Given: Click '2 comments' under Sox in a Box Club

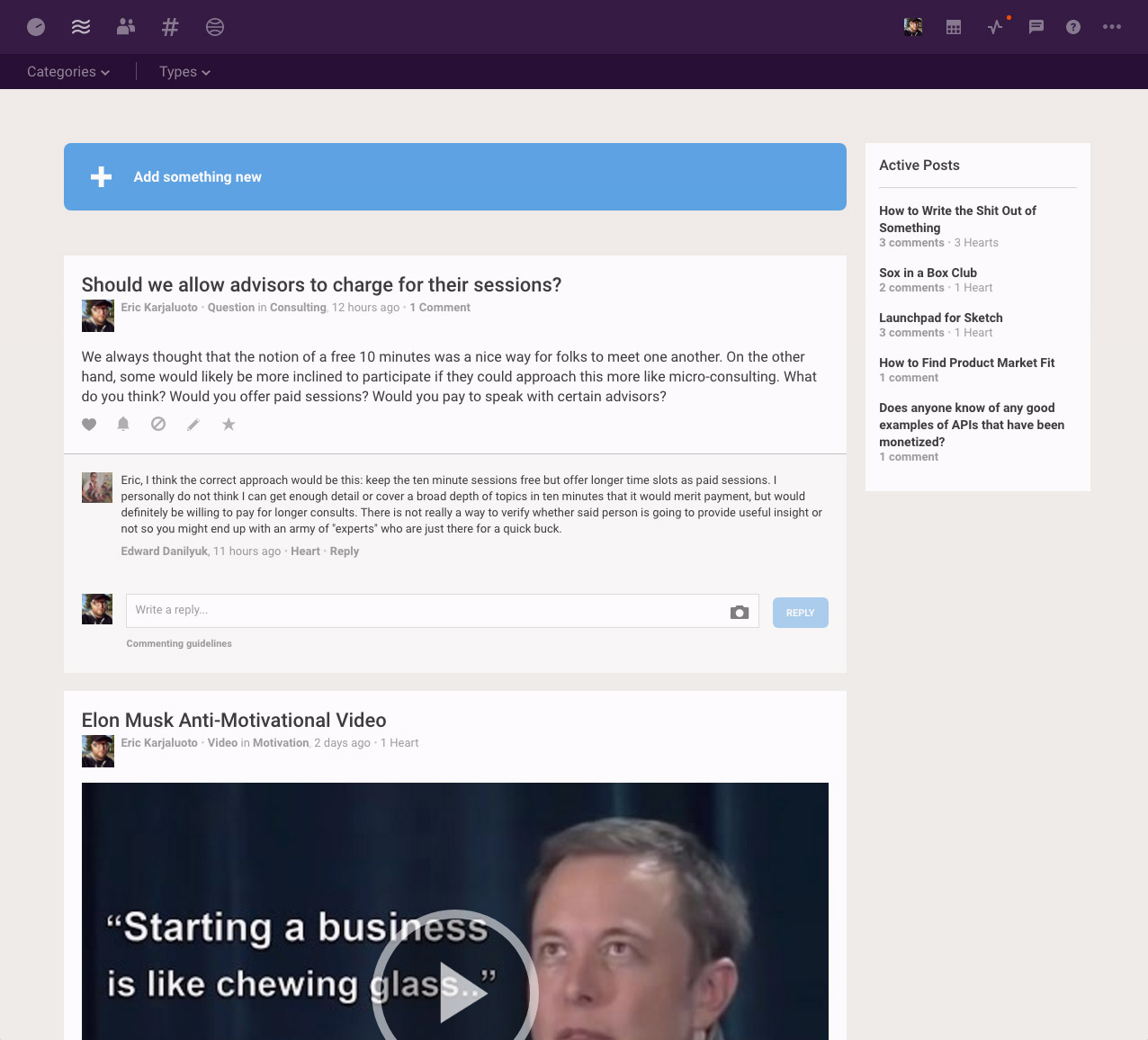Looking at the screenshot, I should click(x=911, y=288).
